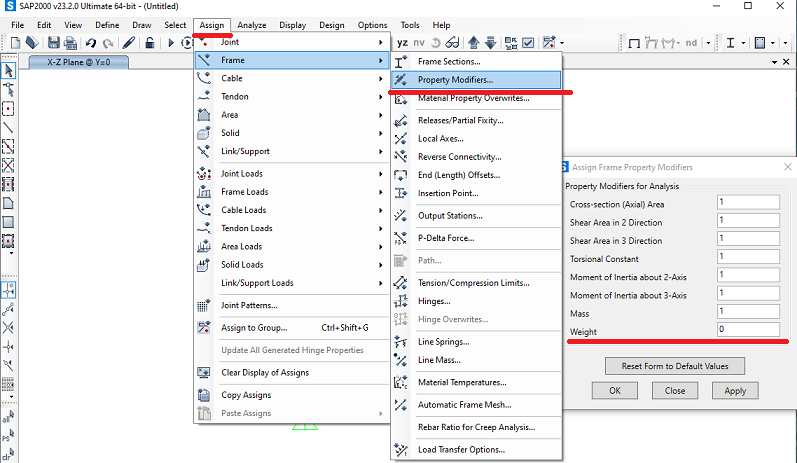The height and width of the screenshot is (463, 797).
Task: Switch to the yz plane view
Action: click(x=402, y=43)
